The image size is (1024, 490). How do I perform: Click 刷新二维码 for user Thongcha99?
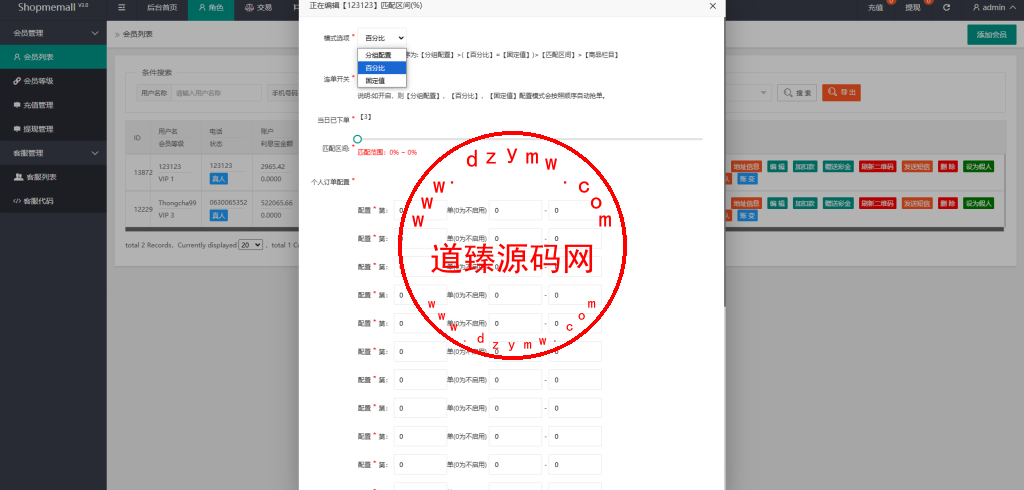(x=878, y=203)
